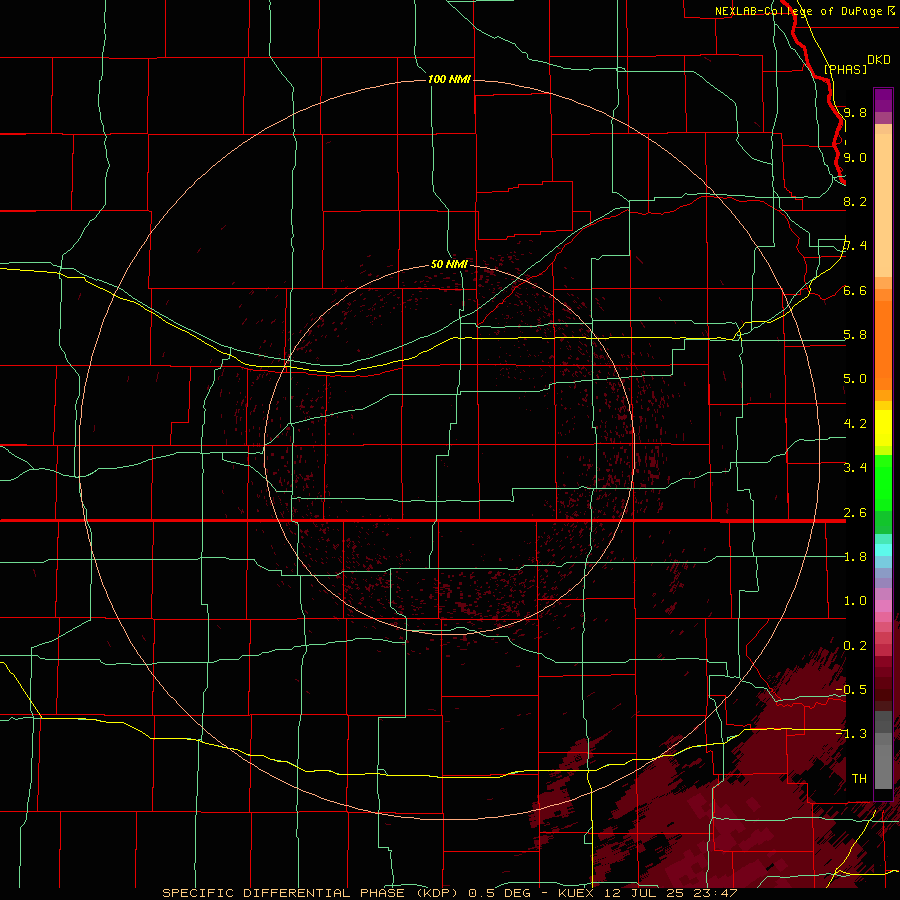Viewport: 900px width, 900px height.
Task: Click the TH label on the scale
Action: (859, 779)
